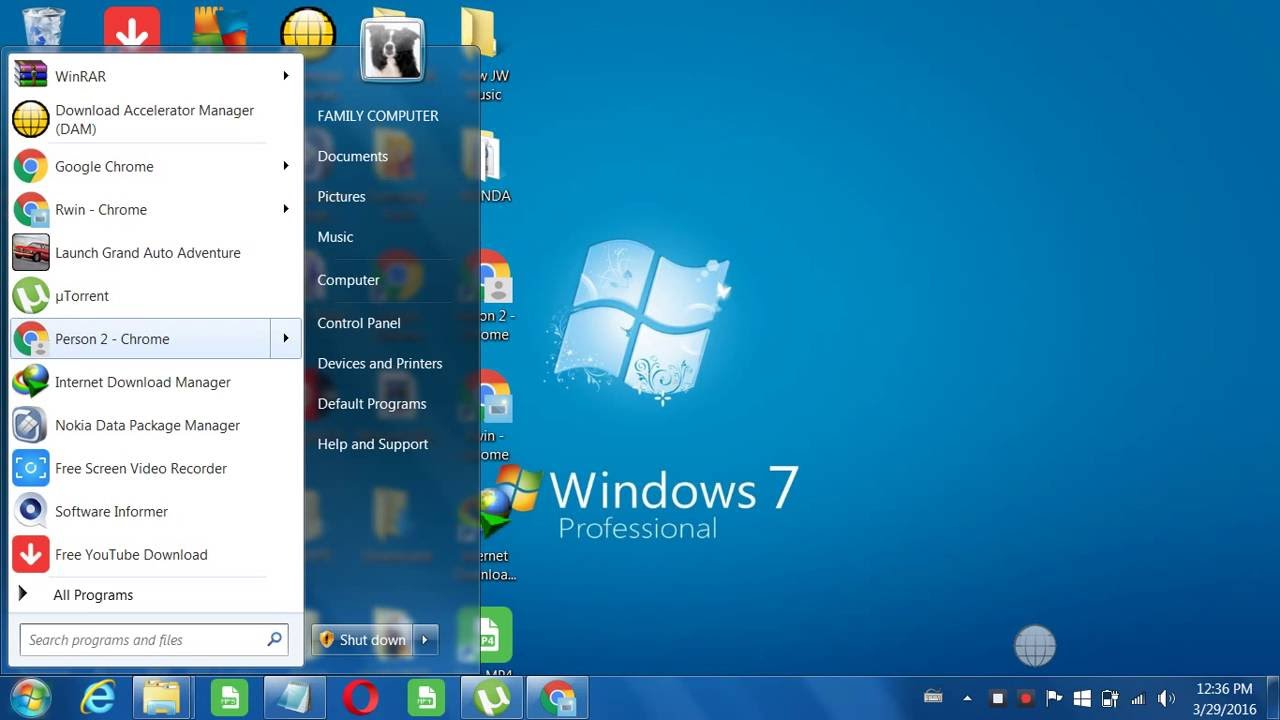Open µTorrent from the Start menu
This screenshot has width=1280, height=720.
154,295
